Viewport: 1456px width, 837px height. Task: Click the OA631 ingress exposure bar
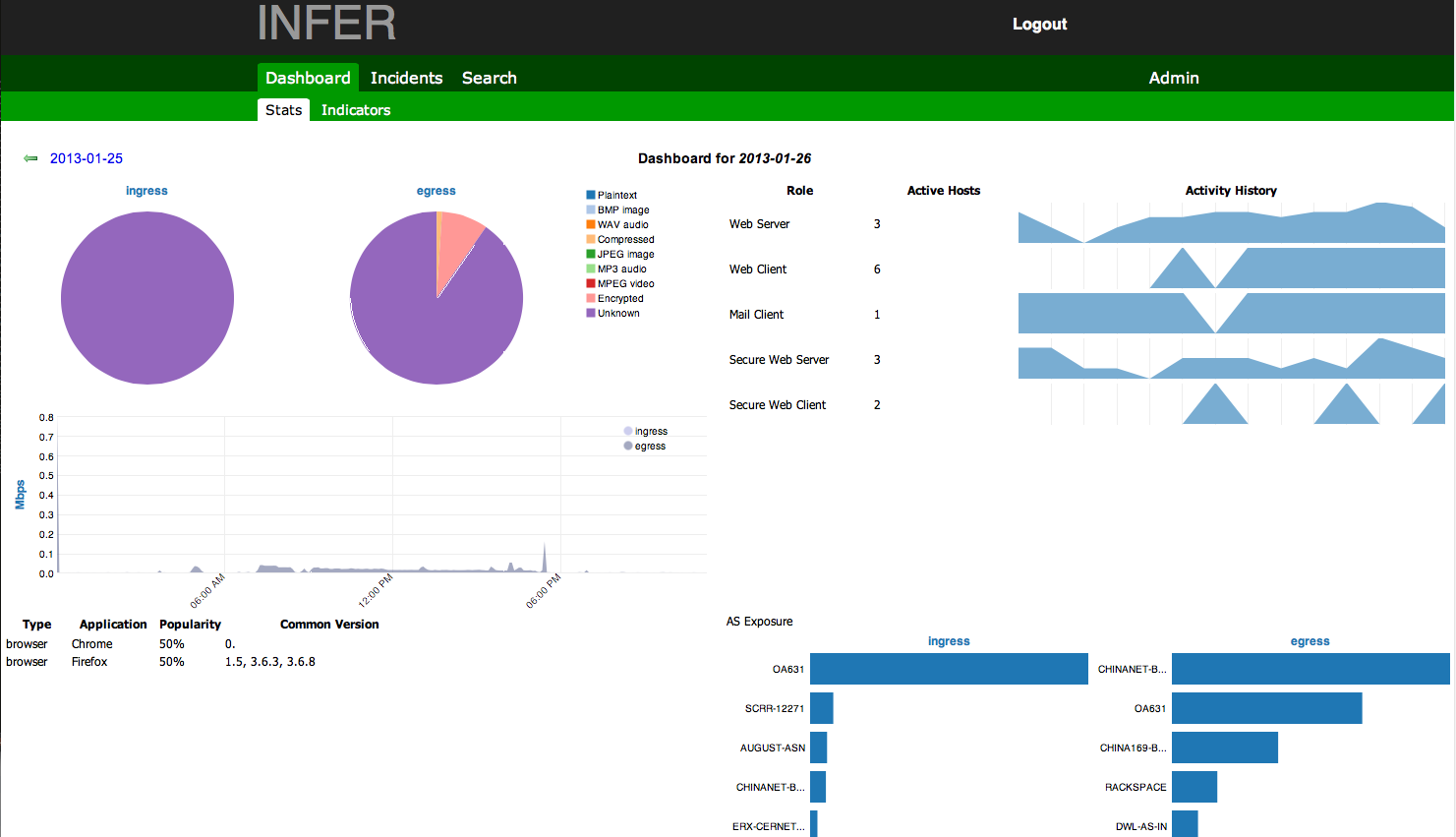(x=949, y=669)
